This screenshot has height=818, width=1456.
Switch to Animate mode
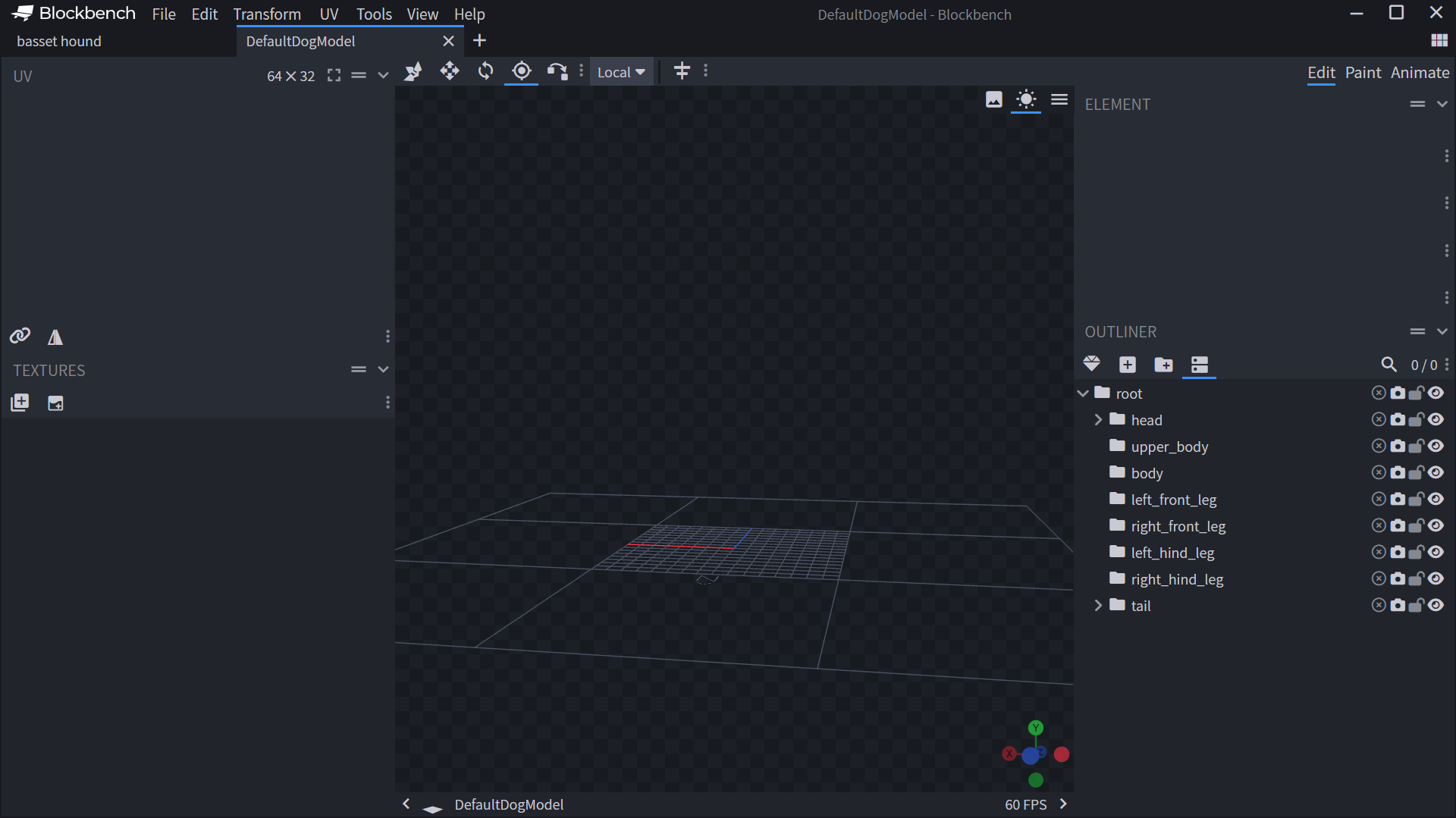(1420, 73)
